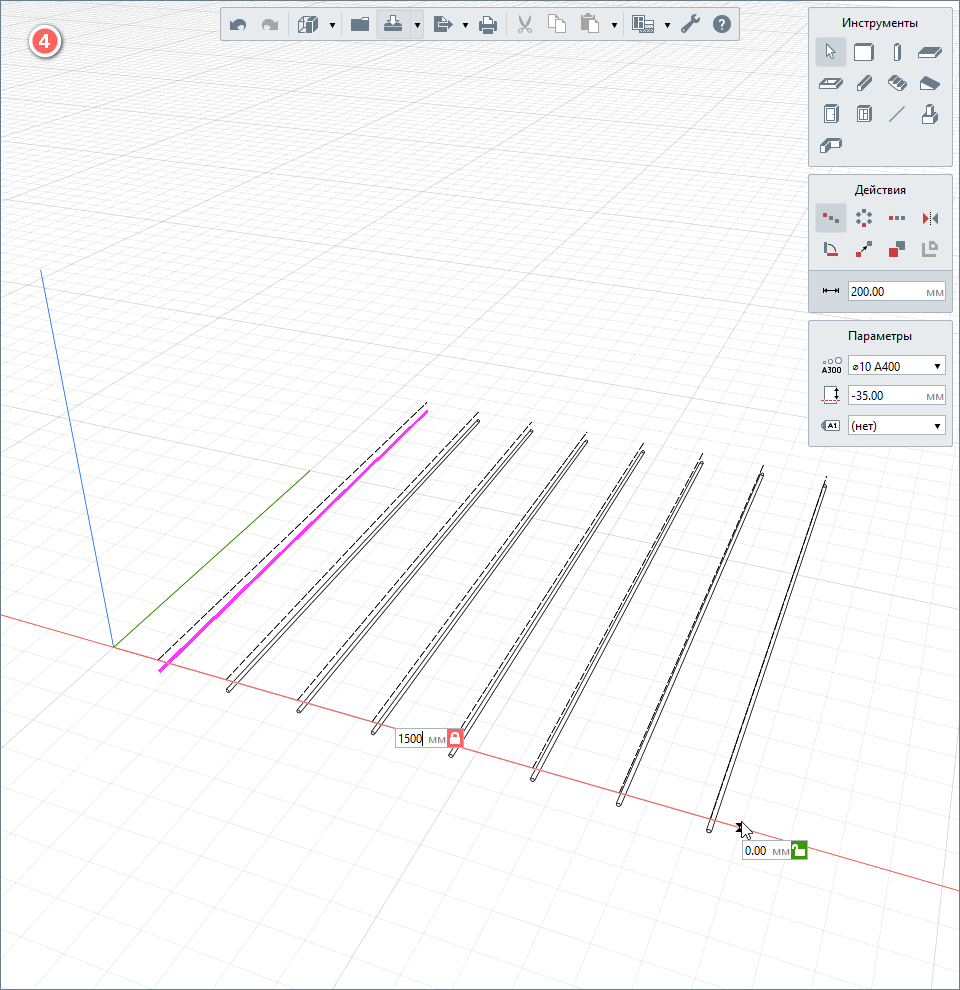
Task: Activate the copy-along-direction action
Action: (831, 218)
